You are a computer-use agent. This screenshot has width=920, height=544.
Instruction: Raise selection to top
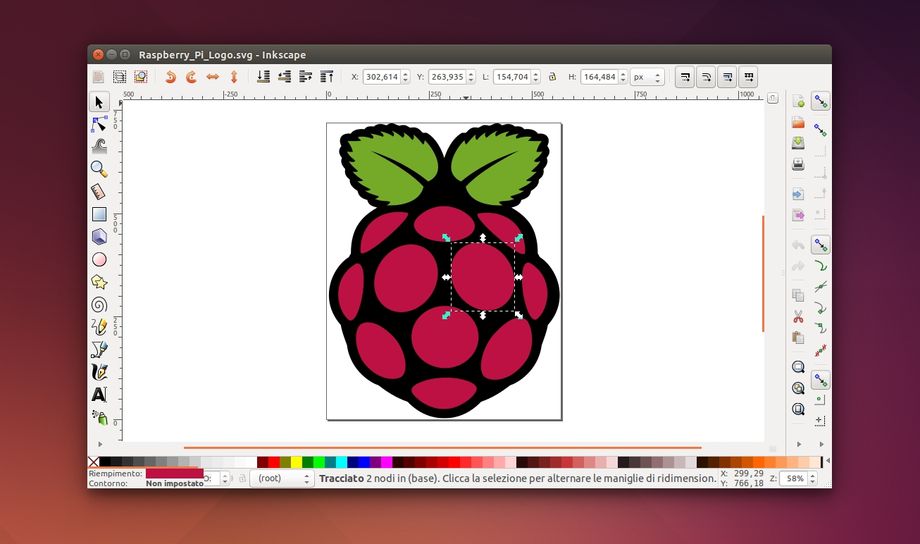326,76
